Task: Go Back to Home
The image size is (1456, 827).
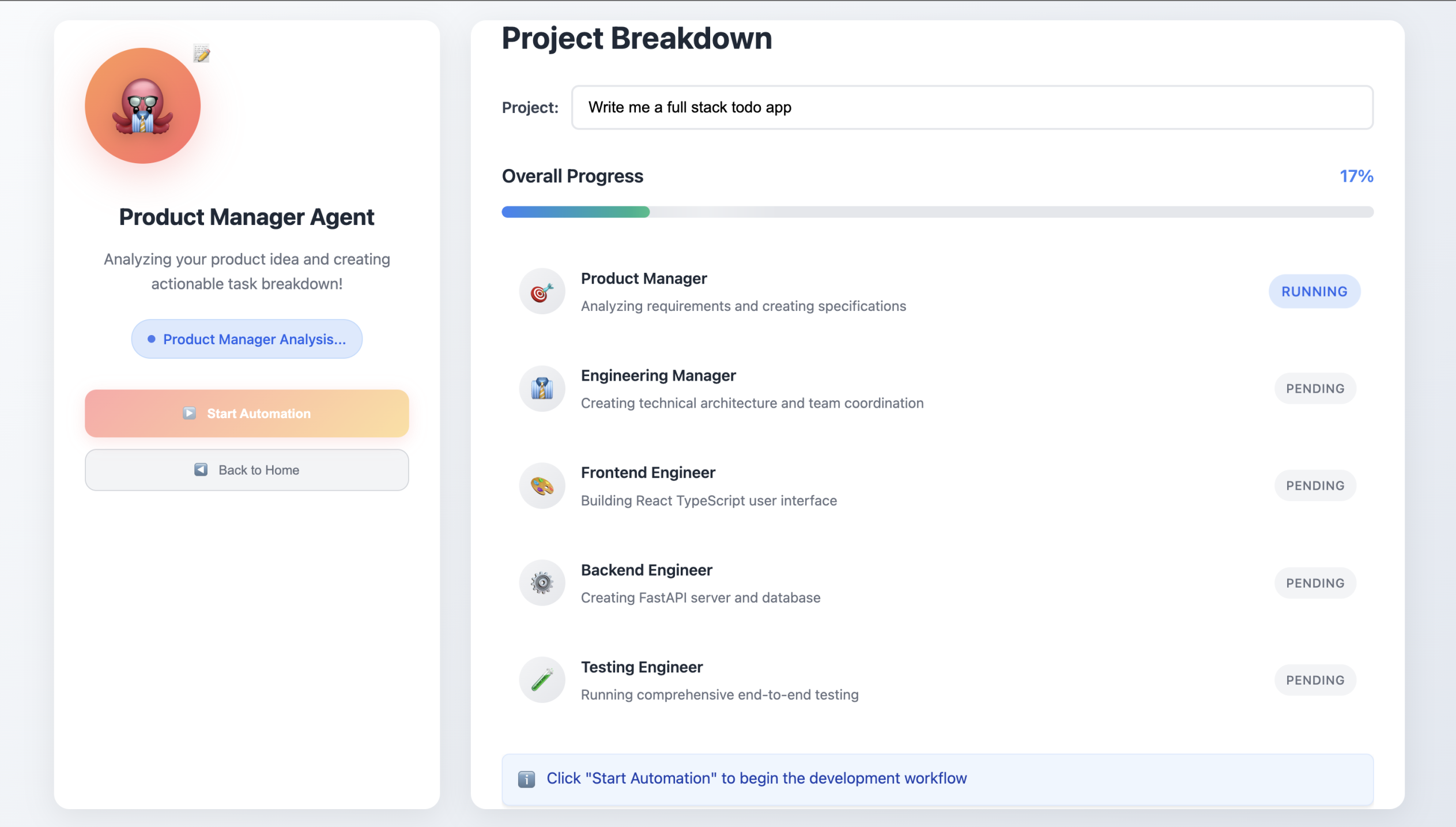Action: [247, 470]
